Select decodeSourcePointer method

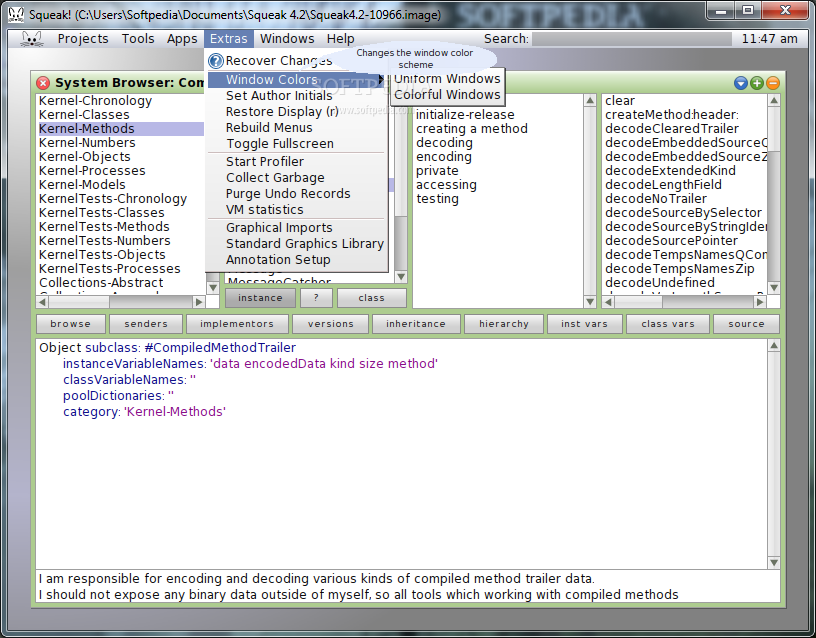click(x=671, y=240)
